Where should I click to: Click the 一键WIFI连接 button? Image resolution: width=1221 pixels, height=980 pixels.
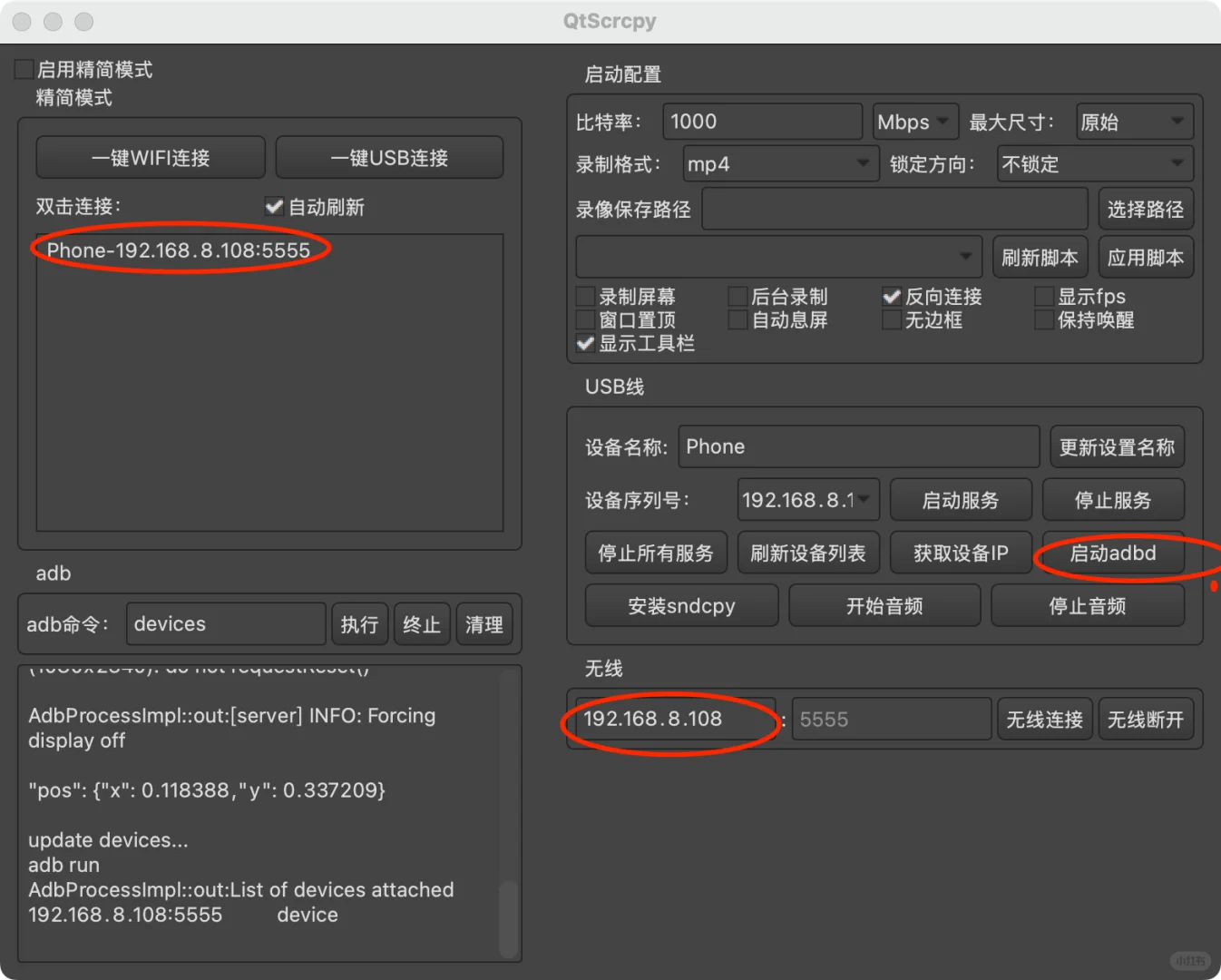click(x=150, y=157)
